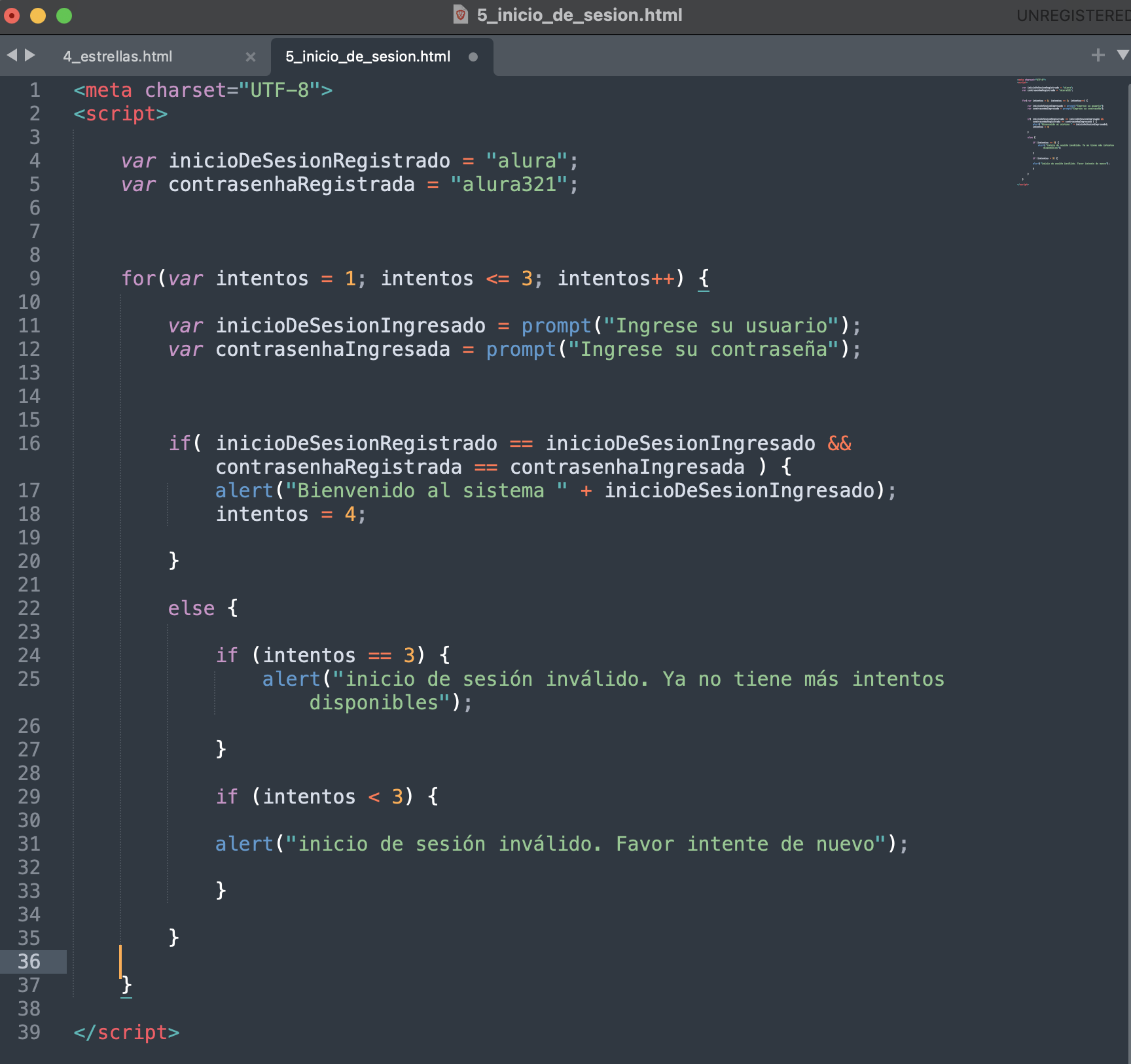Click contrasenhaRegistrada on wrapped line 16

coord(338,467)
